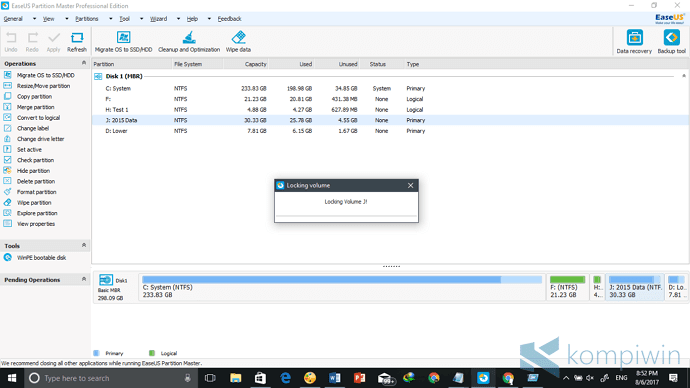Open the Help menu
Image resolution: width=690 pixels, height=388 pixels.
192,19
